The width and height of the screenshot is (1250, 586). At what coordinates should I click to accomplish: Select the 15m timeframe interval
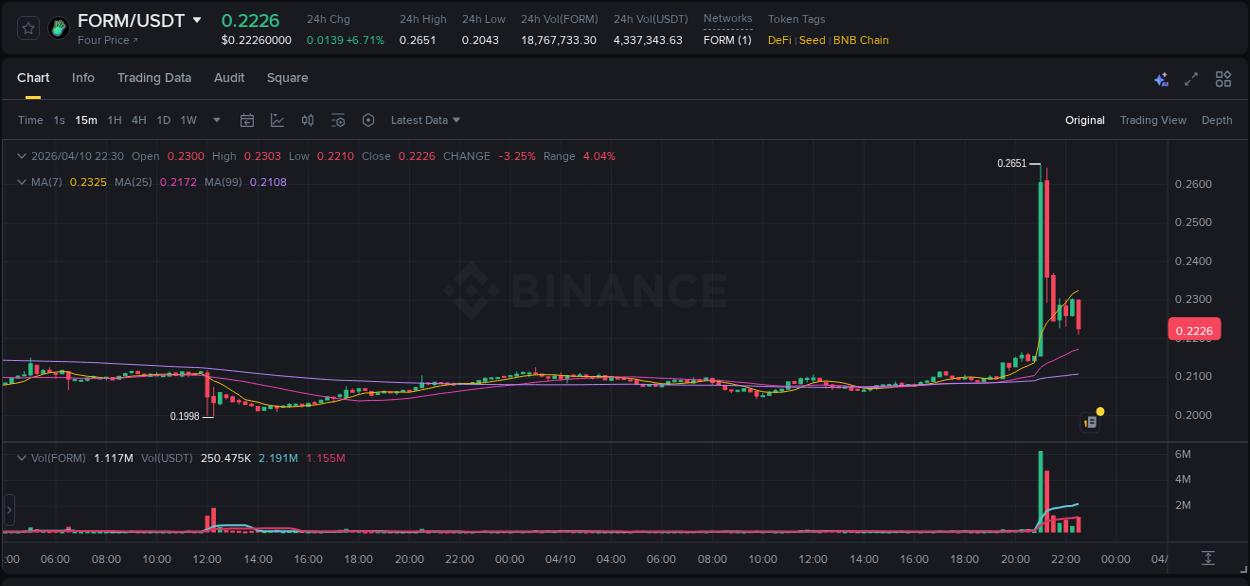pos(86,119)
